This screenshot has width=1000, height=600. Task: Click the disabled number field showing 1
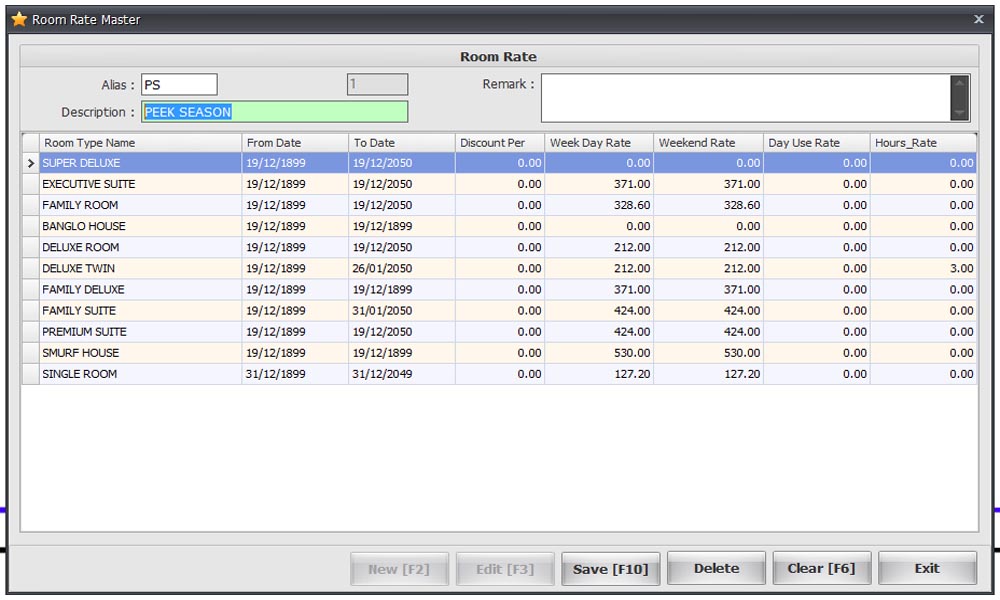click(378, 84)
